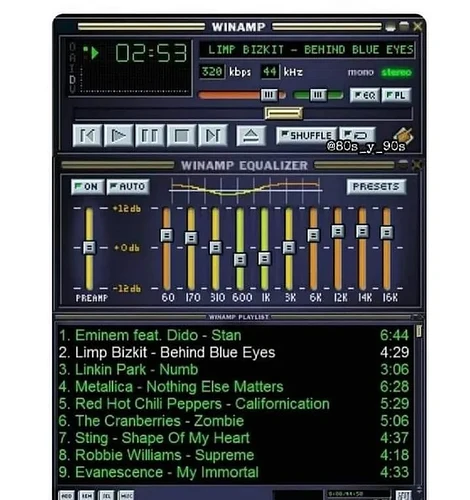Viewport: 470px width, 500px height.
Task: Select Red Hot Chili Peppers - Californication
Action: pos(234,404)
